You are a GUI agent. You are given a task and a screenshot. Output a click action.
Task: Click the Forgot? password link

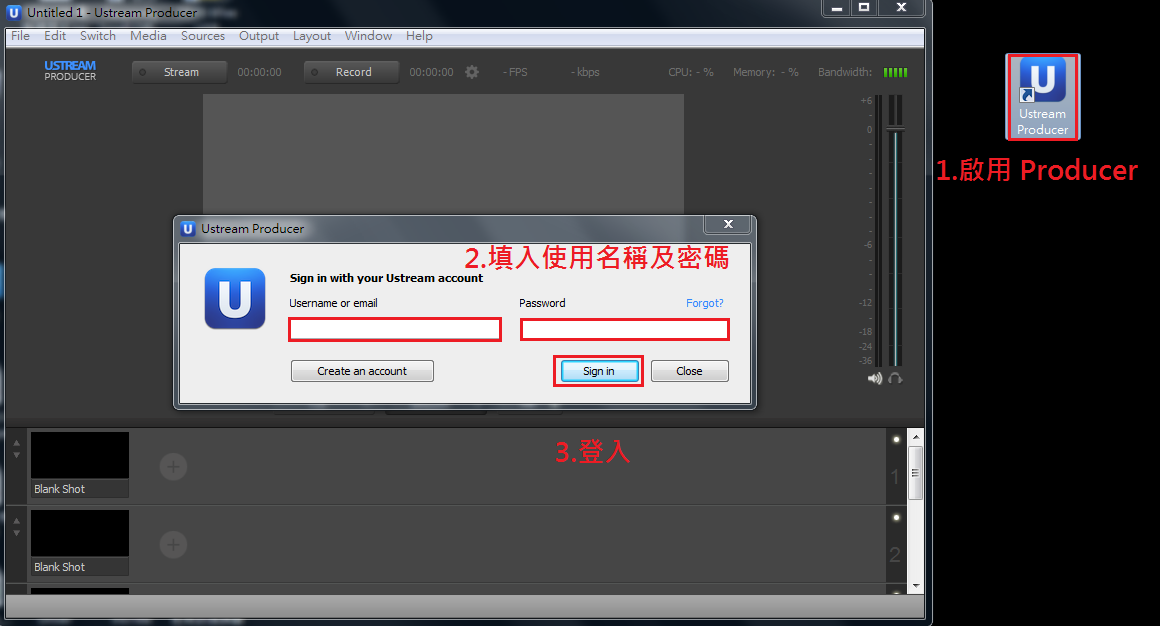(704, 303)
